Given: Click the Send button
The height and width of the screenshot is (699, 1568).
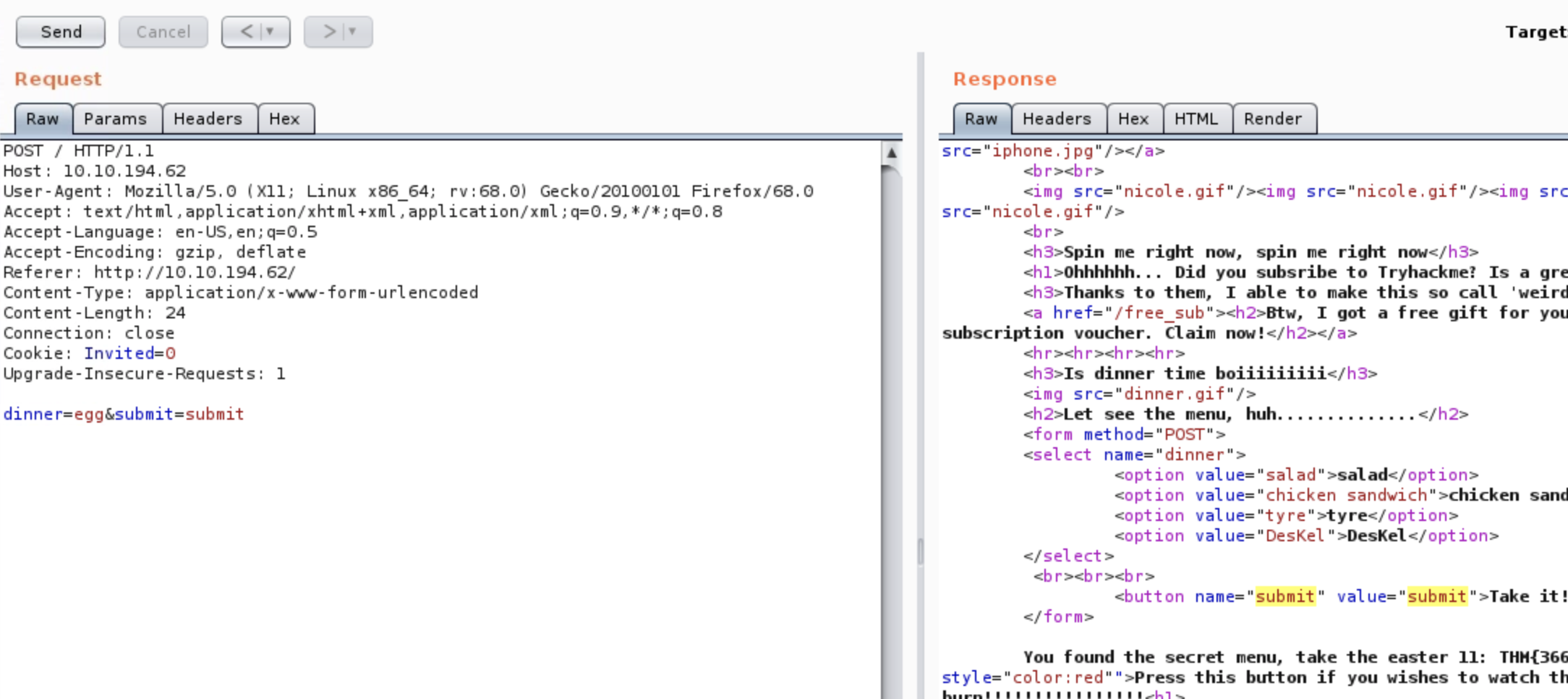Looking at the screenshot, I should tap(61, 32).
